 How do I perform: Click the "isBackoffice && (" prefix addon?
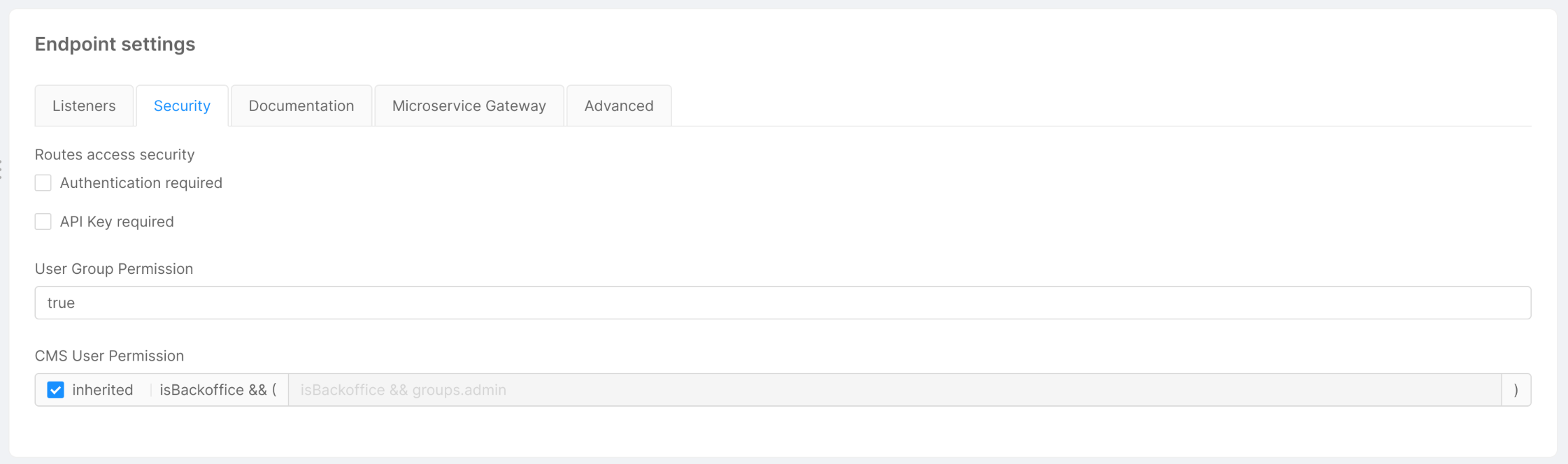point(218,390)
